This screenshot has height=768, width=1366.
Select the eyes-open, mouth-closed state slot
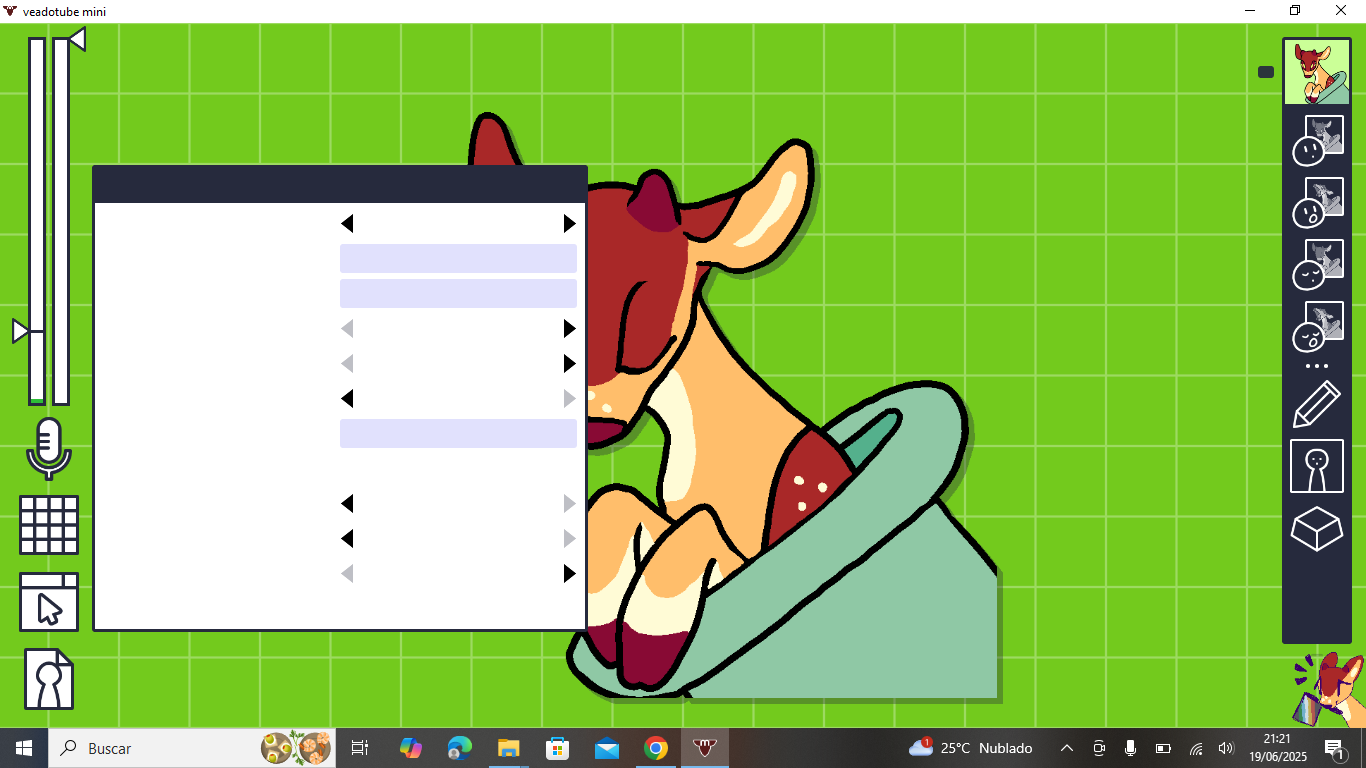pyautogui.click(x=1317, y=141)
